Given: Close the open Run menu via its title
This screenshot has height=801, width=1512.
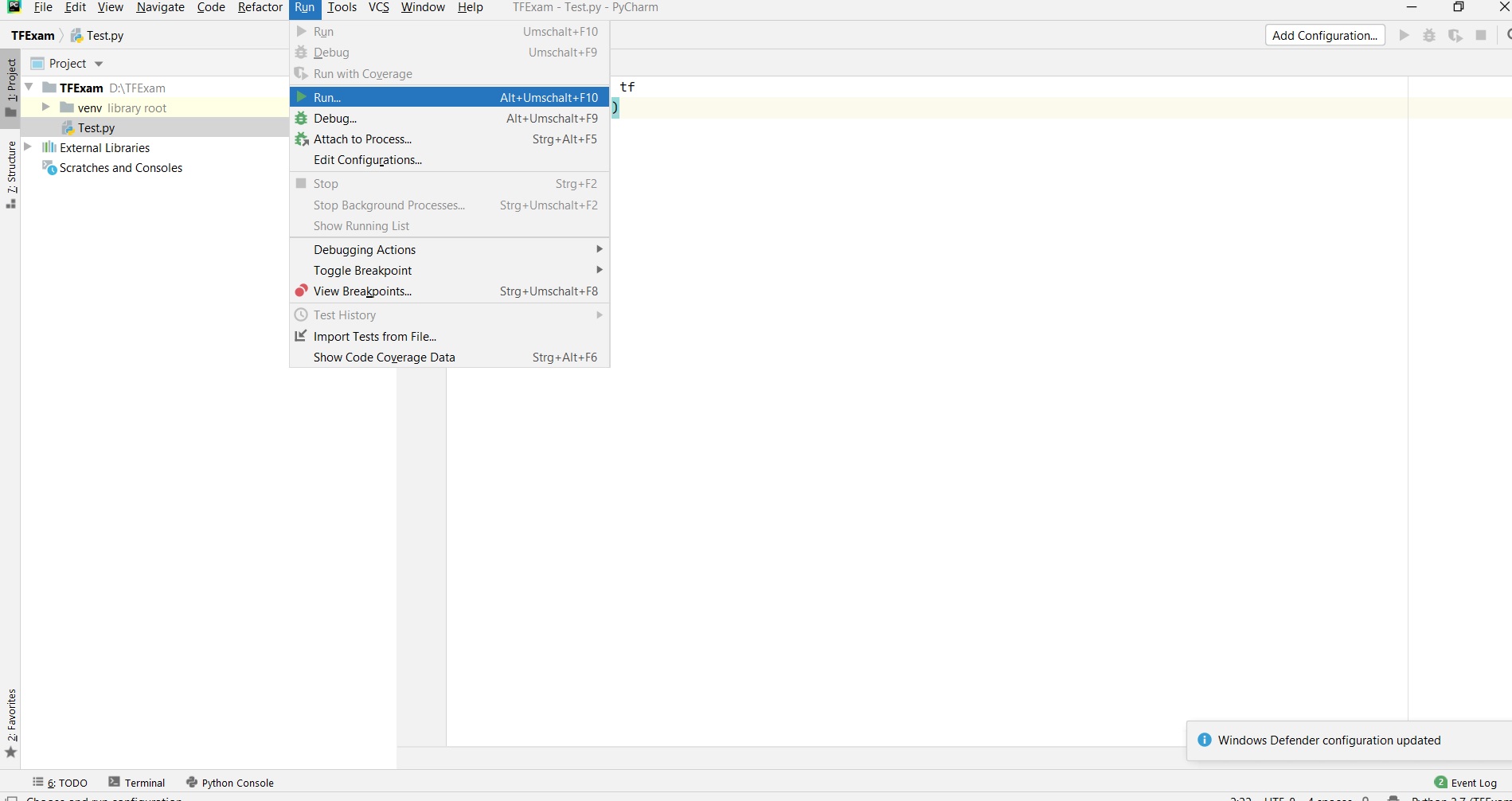Looking at the screenshot, I should (x=304, y=7).
